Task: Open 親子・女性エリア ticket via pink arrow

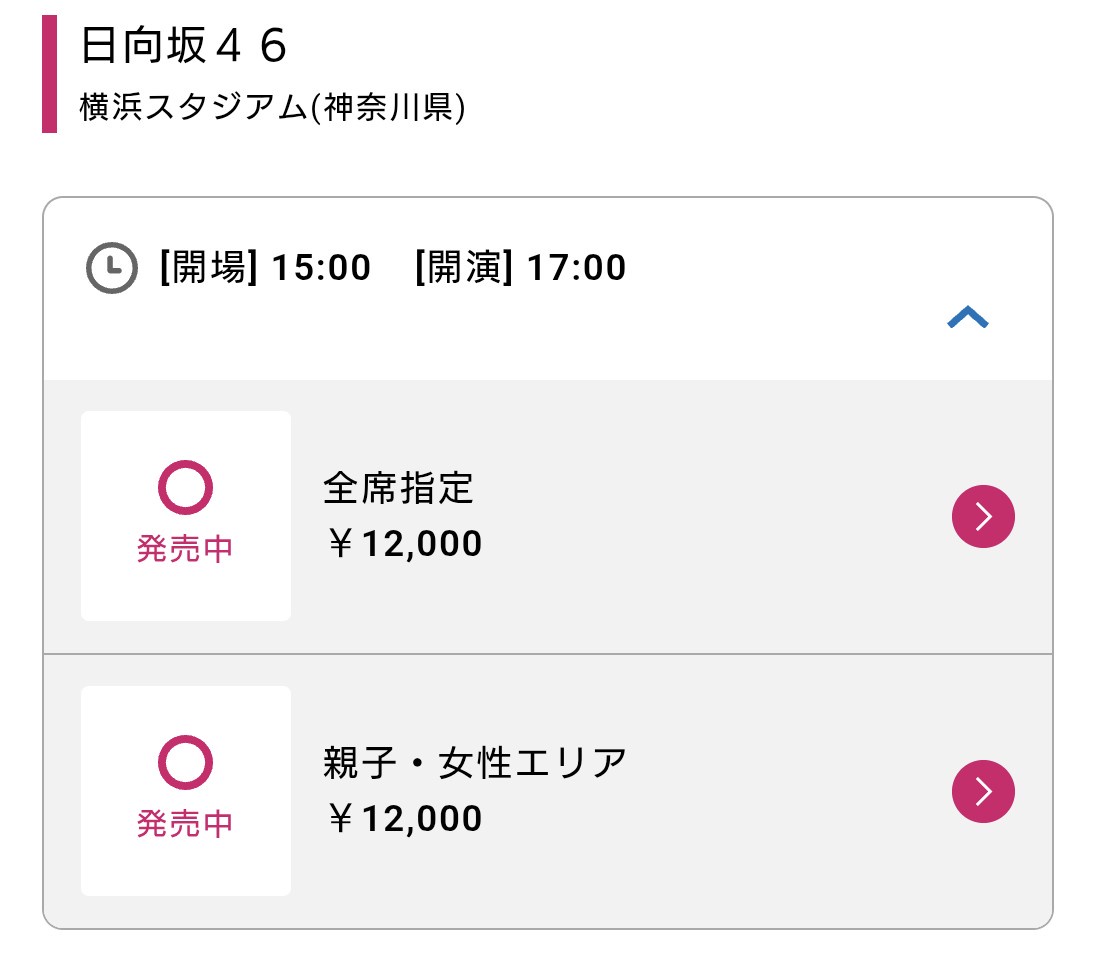Action: coord(983,792)
